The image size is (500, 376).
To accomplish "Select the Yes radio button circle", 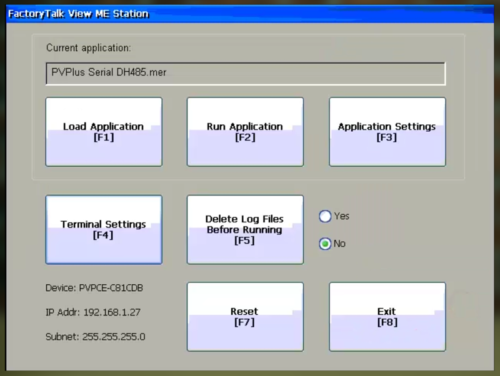I will click(325, 216).
